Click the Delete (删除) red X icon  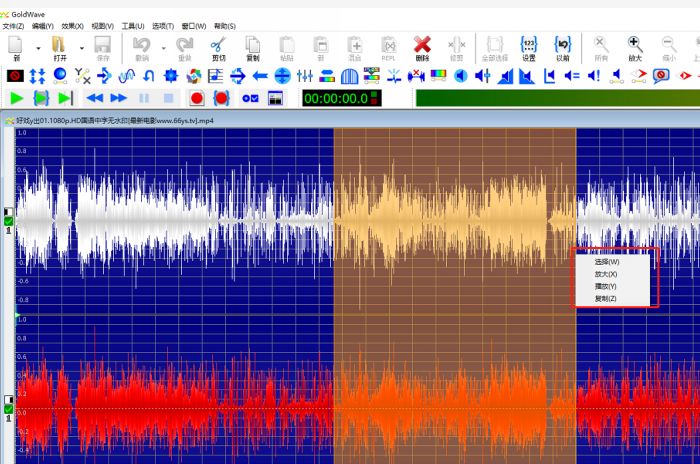pos(422,46)
